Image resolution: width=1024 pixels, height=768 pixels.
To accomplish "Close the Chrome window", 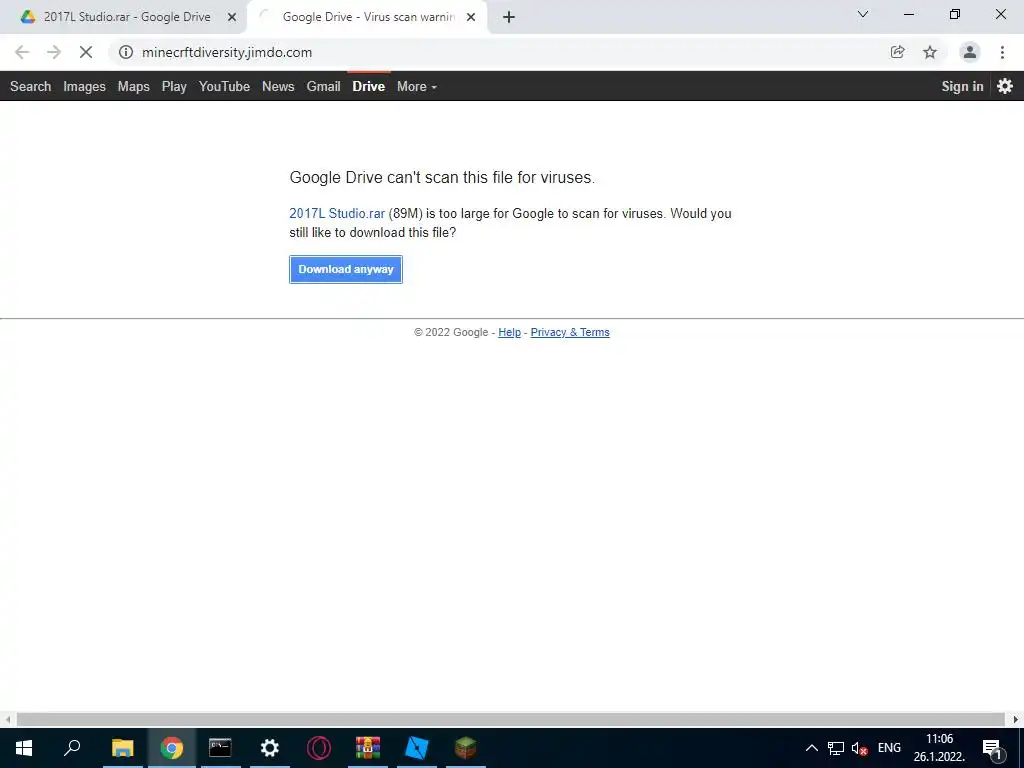I will point(1000,14).
